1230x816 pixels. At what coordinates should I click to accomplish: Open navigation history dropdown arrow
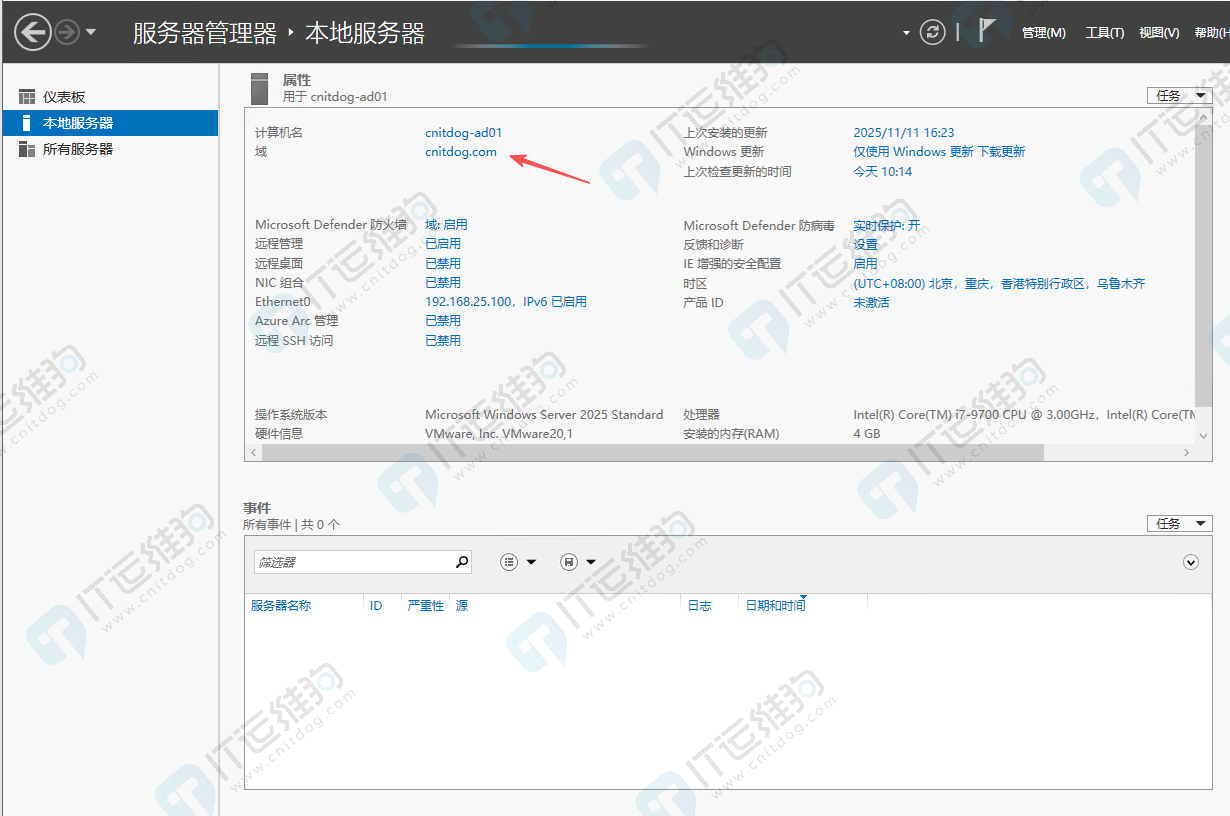pyautogui.click(x=91, y=32)
